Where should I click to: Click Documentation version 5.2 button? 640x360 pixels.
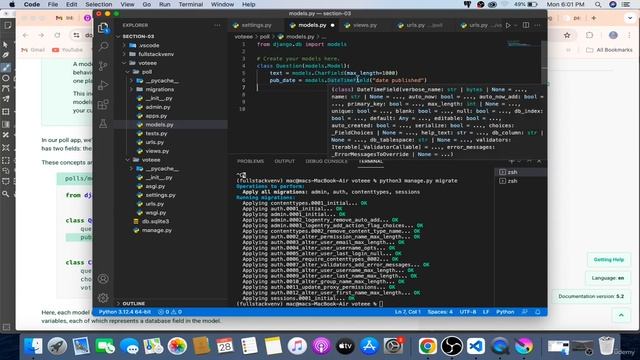[591, 296]
